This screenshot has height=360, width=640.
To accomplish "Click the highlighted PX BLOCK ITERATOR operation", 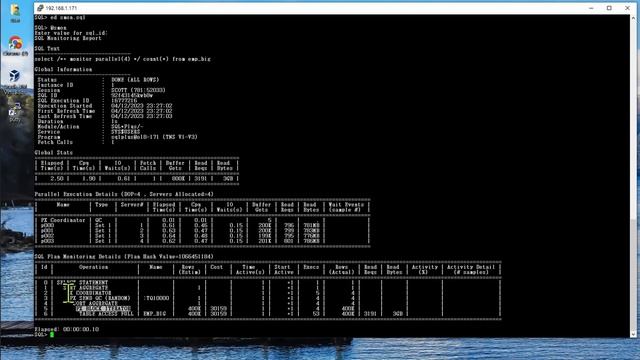I will (103, 309).
